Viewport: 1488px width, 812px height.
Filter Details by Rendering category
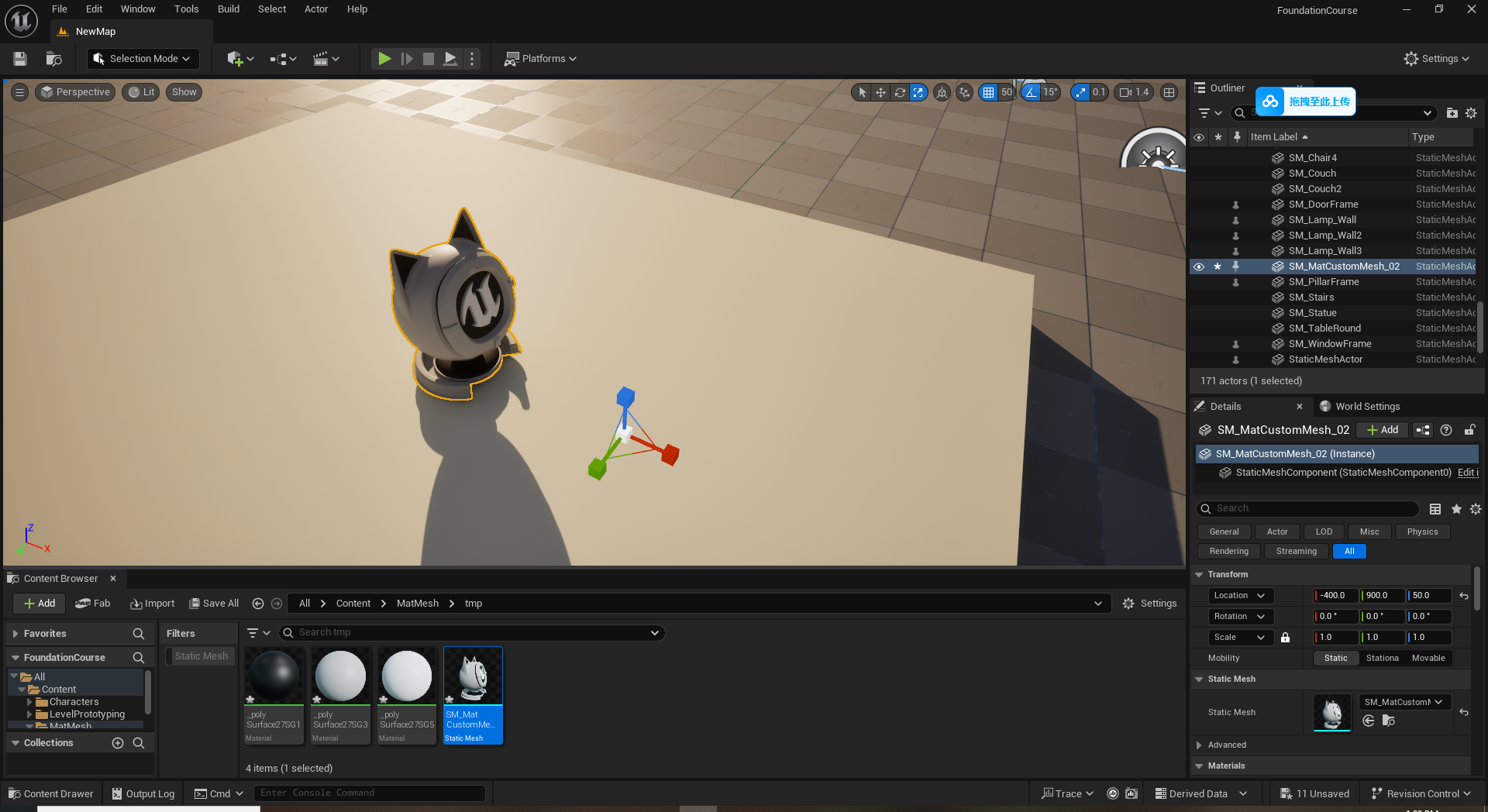point(1228,552)
